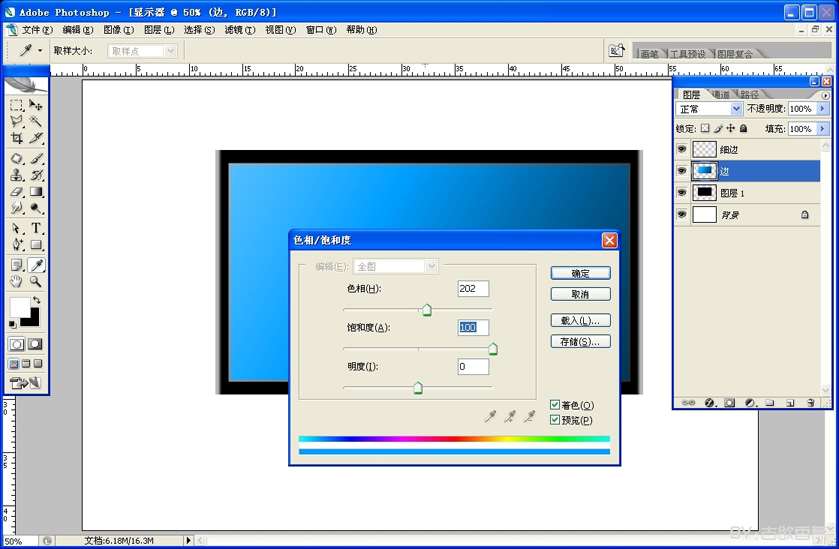The height and width of the screenshot is (549, 839).
Task: Select the Rectangular Marquee tool
Action: pos(17,105)
